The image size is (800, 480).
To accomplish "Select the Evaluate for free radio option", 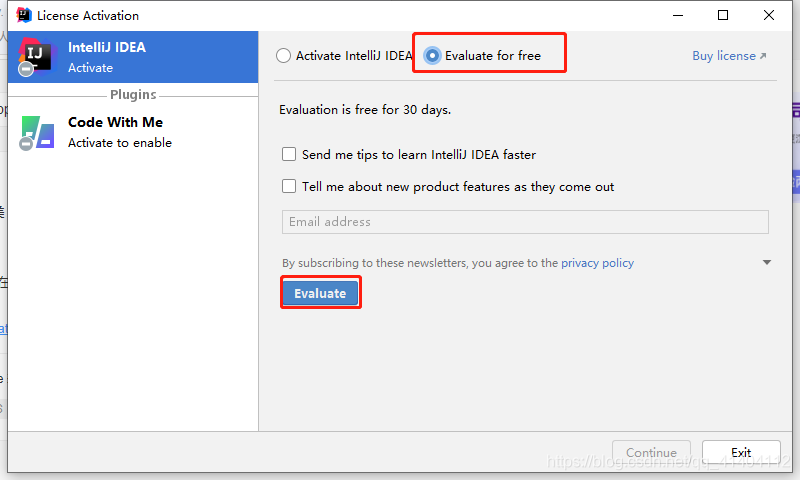I will 432,56.
